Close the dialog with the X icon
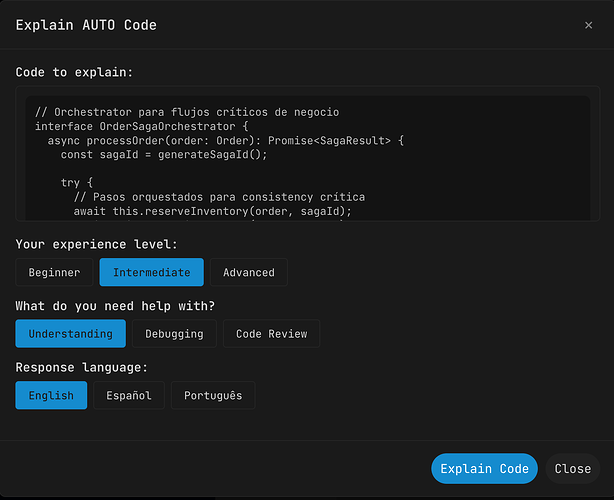 point(588,25)
